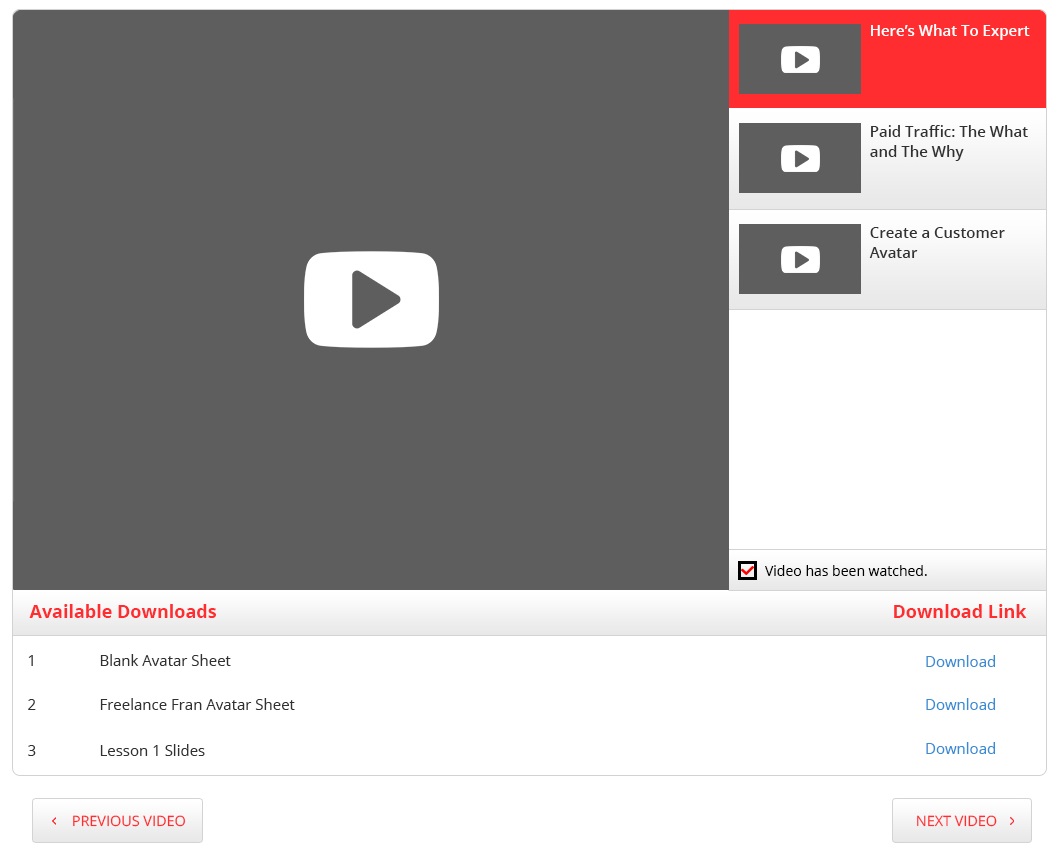Viewport: 1062px width, 864px height.
Task: Click the play icon on Paid Traffic thumbnail
Action: 799,158
